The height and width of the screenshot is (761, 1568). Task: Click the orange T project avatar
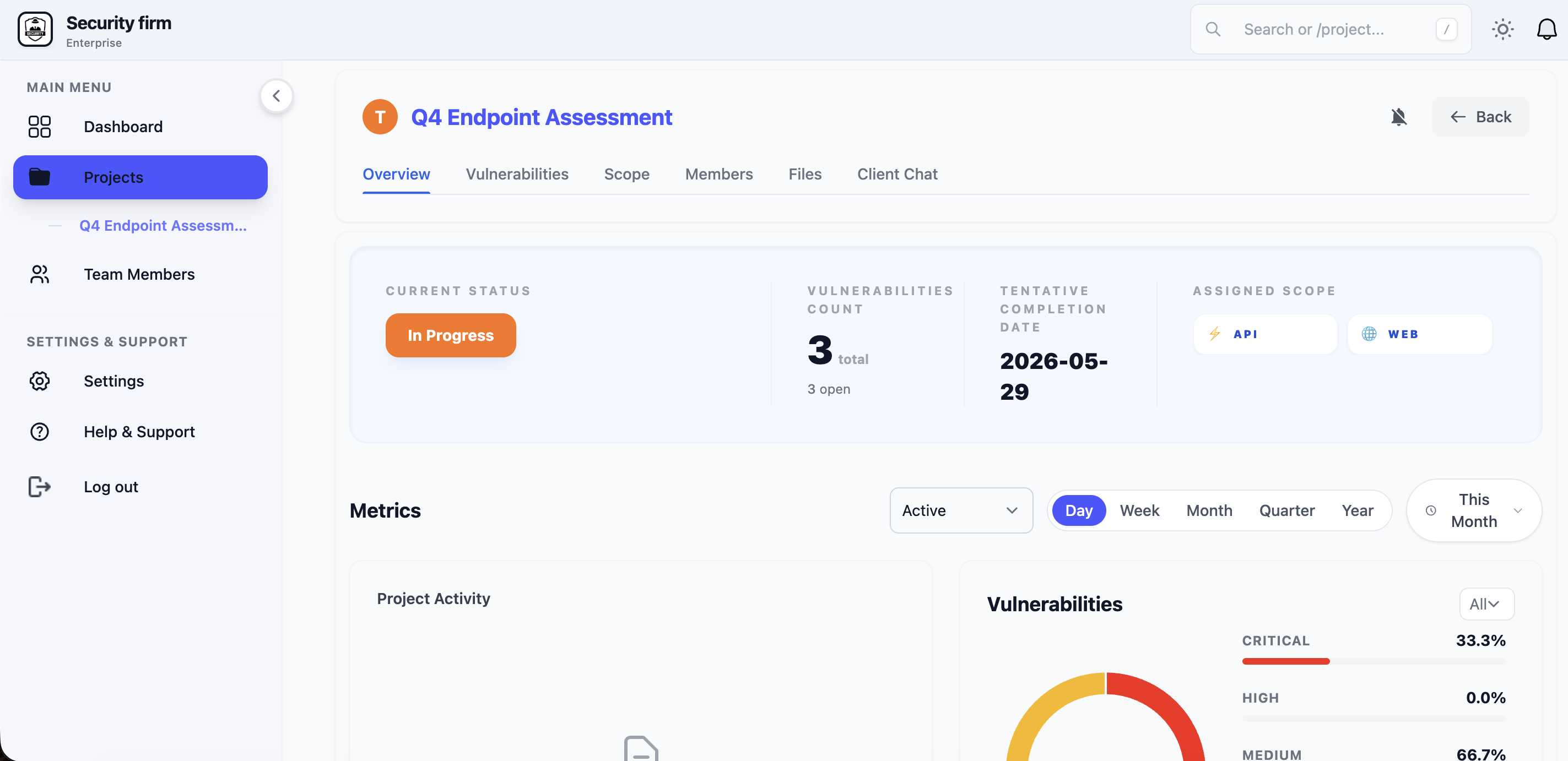point(380,117)
